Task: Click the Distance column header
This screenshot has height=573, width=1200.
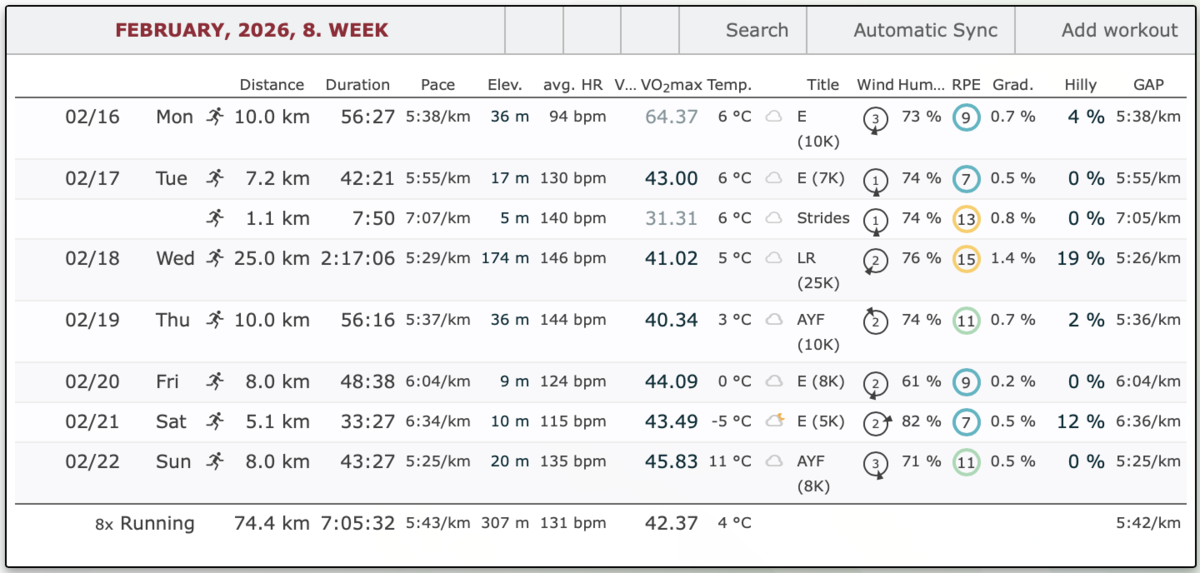Action: (x=272, y=85)
